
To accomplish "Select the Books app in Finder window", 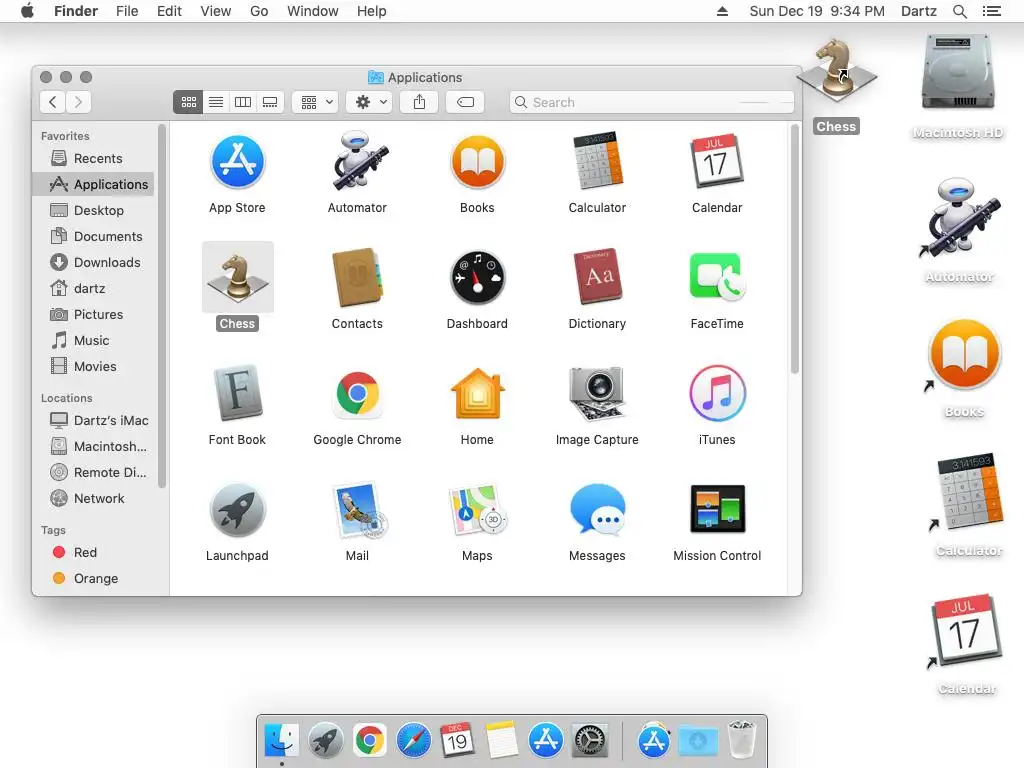I will click(x=477, y=161).
